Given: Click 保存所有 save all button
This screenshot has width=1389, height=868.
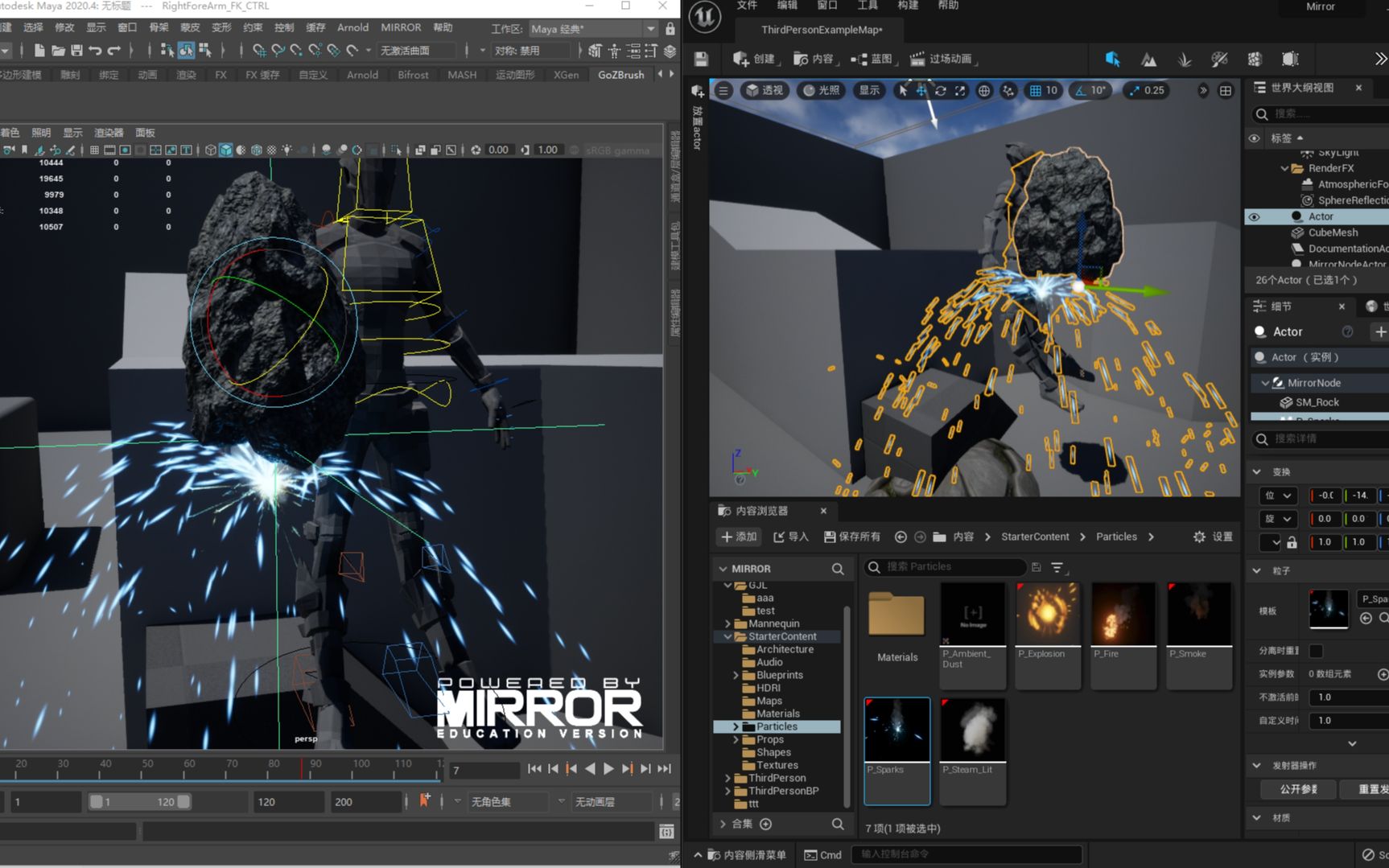Looking at the screenshot, I should pos(852,537).
